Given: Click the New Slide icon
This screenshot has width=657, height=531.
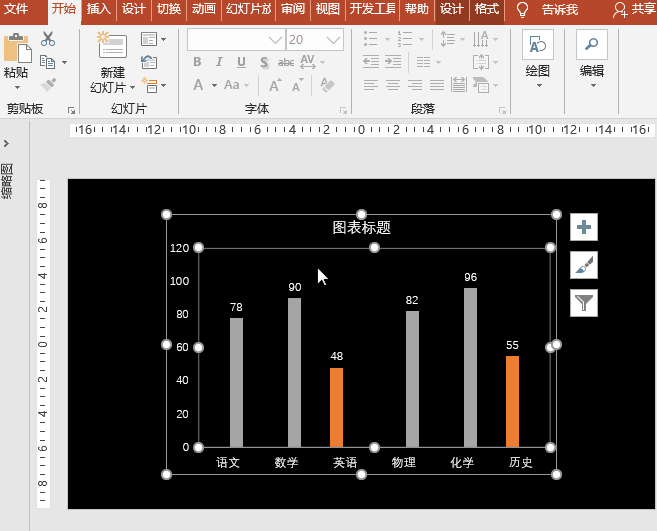Looking at the screenshot, I should [x=111, y=45].
